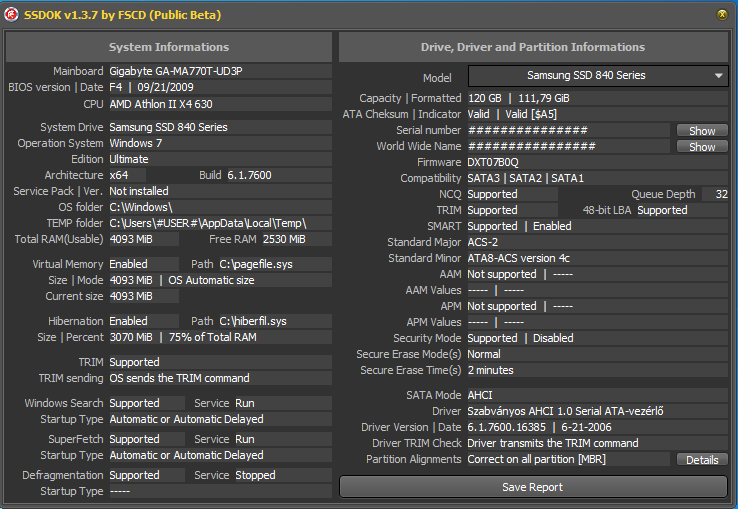Open the Samsung SSD 840 Series model dropdown

[597, 76]
